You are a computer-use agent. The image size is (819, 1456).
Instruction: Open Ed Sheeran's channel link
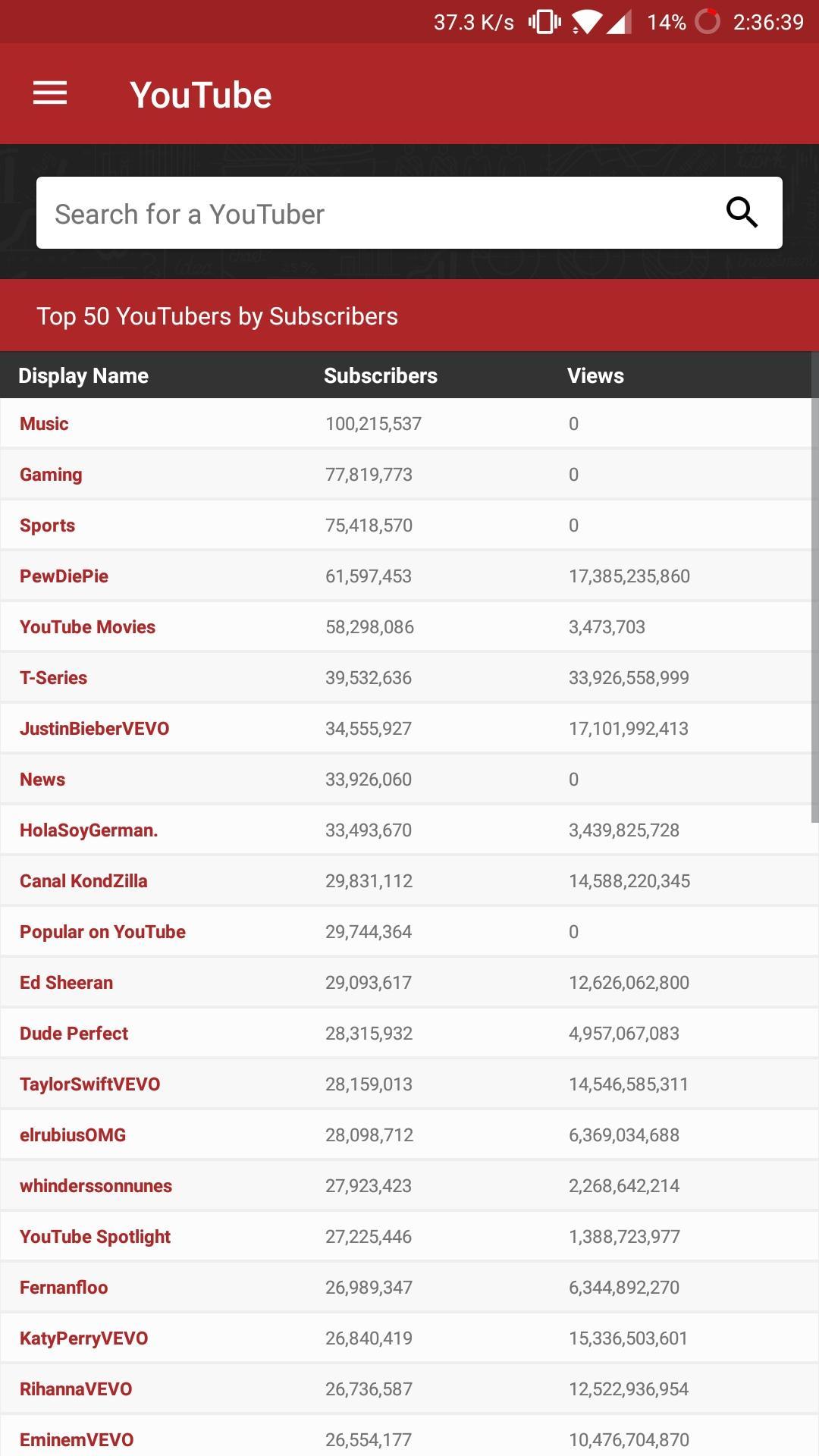click(66, 983)
